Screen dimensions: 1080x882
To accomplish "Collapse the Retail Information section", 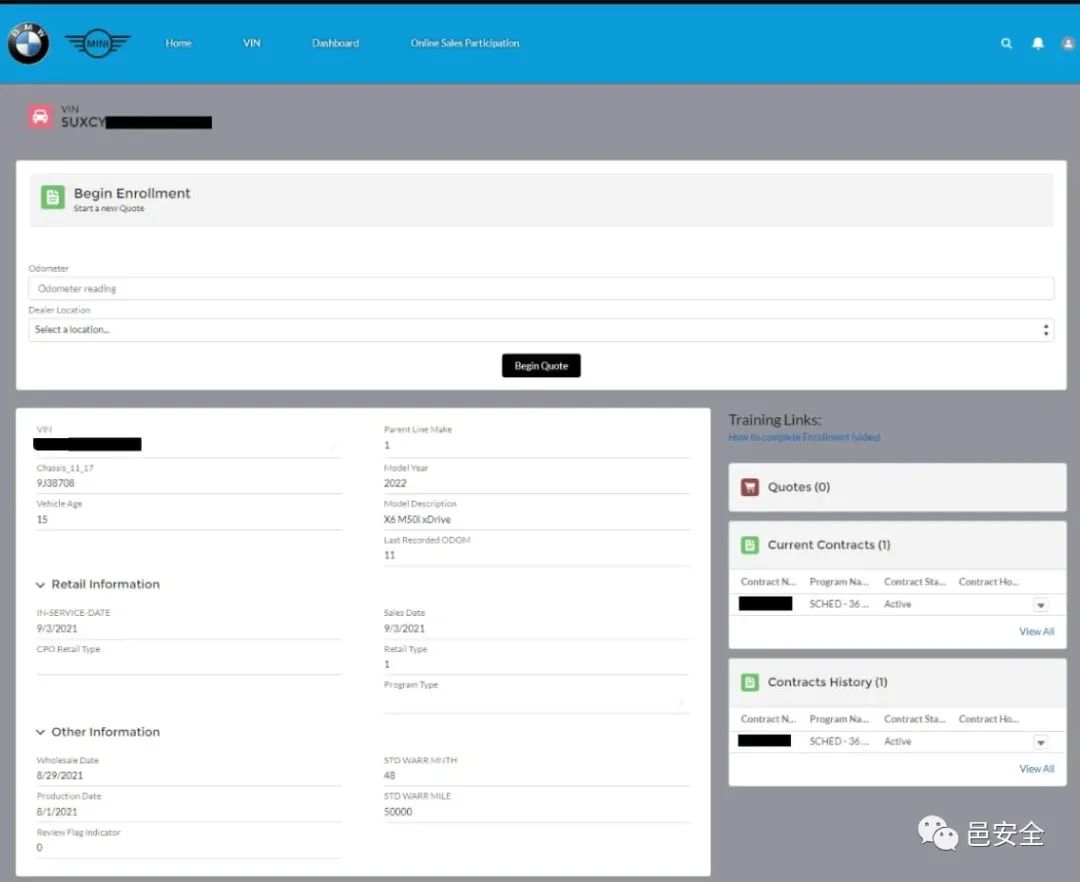I will (41, 585).
